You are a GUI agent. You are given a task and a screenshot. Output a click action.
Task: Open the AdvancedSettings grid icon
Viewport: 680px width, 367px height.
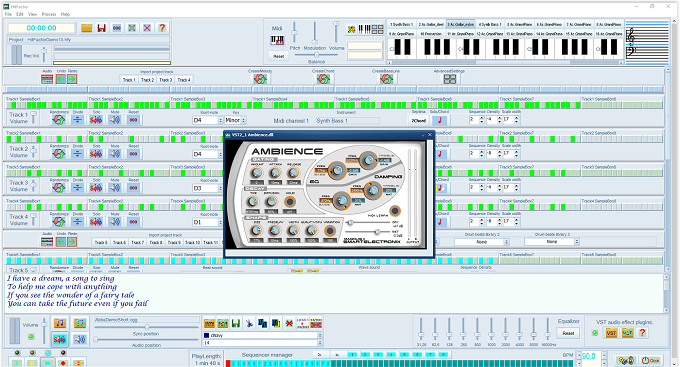450,79
